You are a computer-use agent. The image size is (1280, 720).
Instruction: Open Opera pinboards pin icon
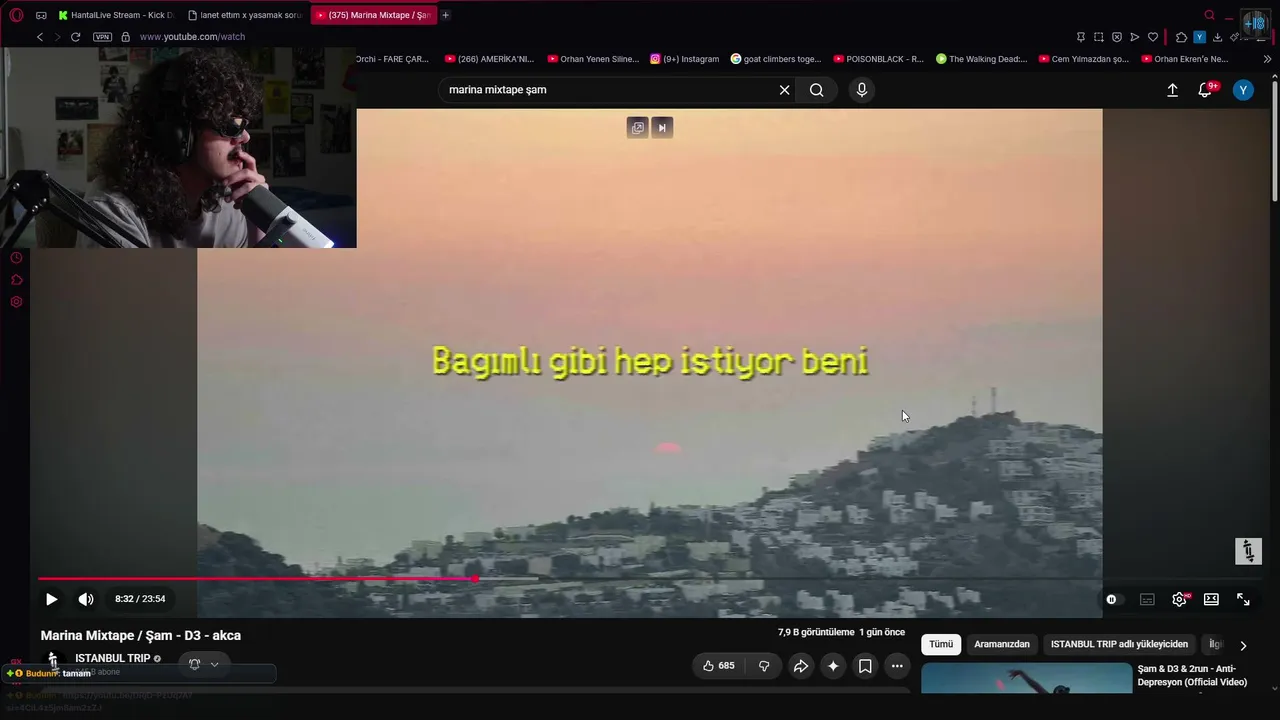tap(1081, 37)
